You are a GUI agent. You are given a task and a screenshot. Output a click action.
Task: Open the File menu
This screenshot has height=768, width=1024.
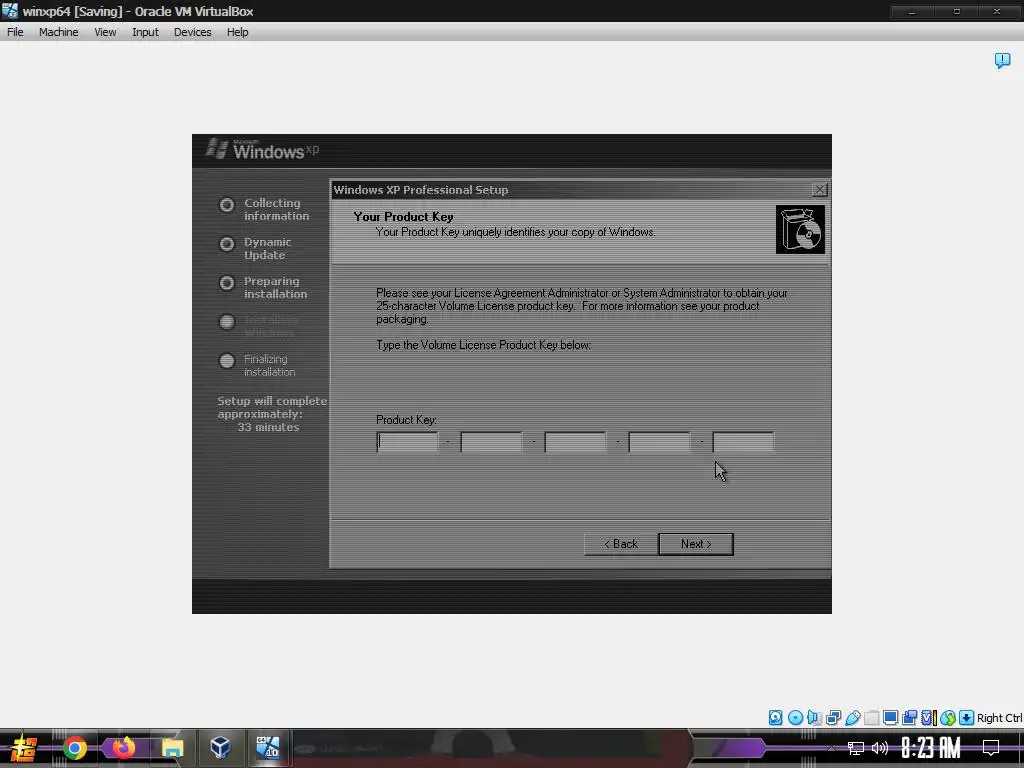15,32
